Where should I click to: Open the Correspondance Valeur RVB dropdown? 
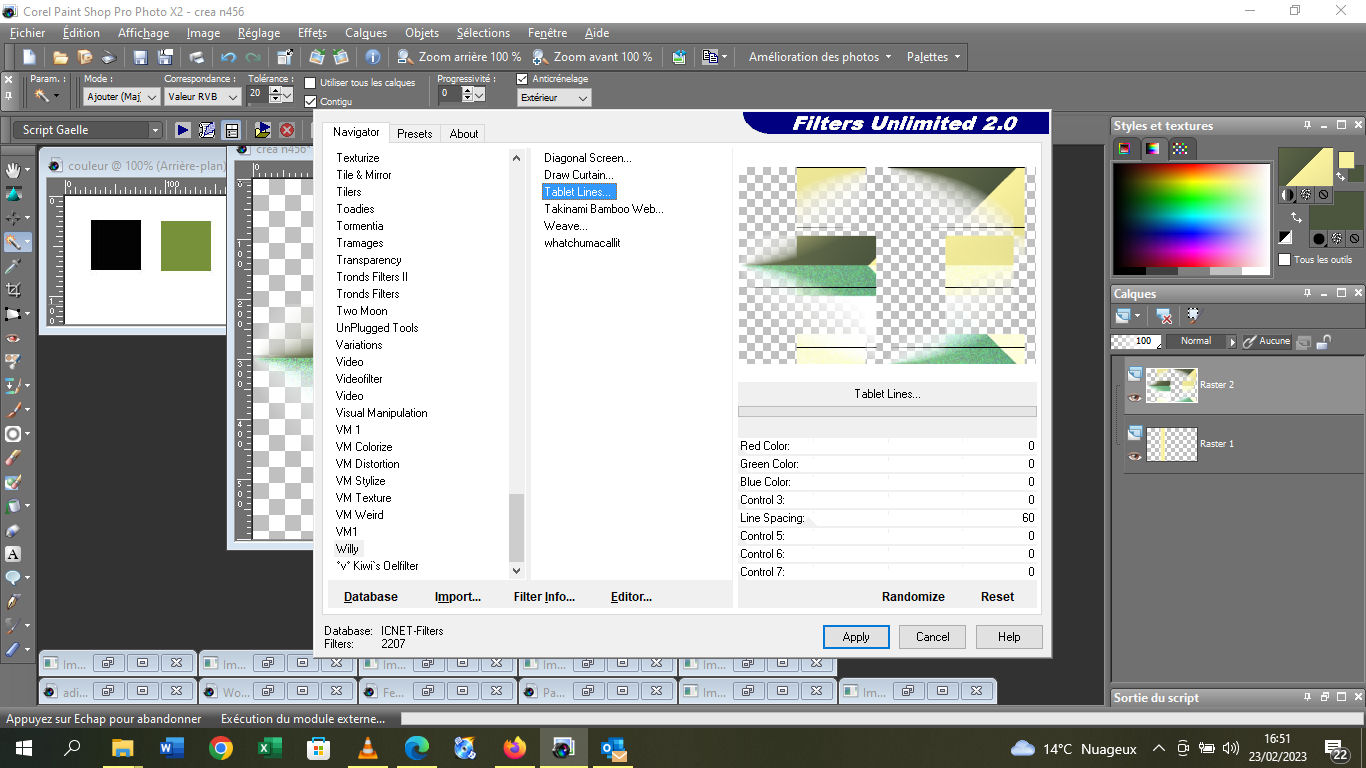pyautogui.click(x=203, y=97)
